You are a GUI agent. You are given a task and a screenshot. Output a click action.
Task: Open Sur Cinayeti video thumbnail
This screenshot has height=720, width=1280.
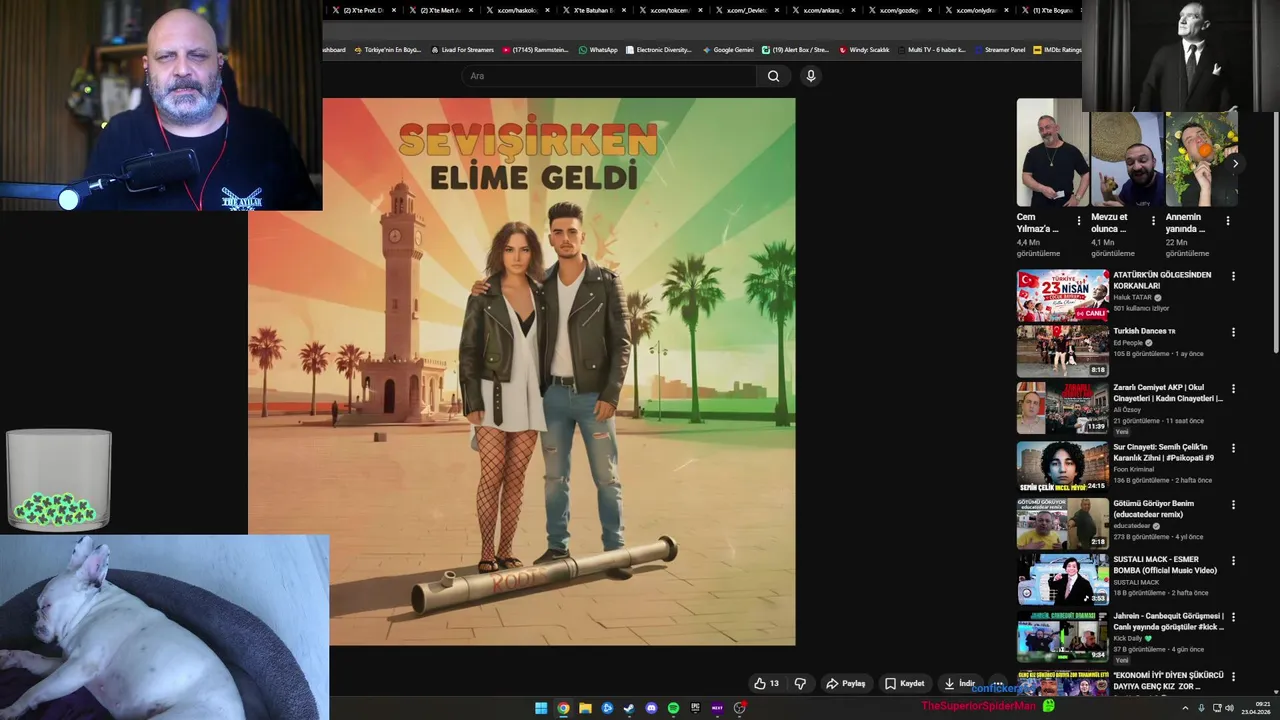(1063, 467)
